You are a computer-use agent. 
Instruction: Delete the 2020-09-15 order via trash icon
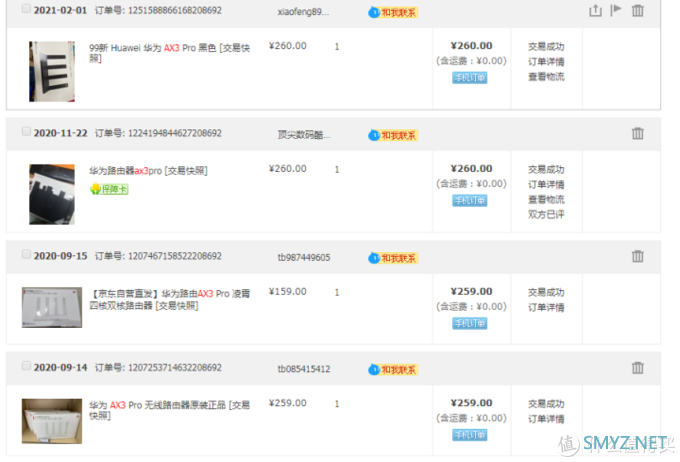tap(638, 256)
